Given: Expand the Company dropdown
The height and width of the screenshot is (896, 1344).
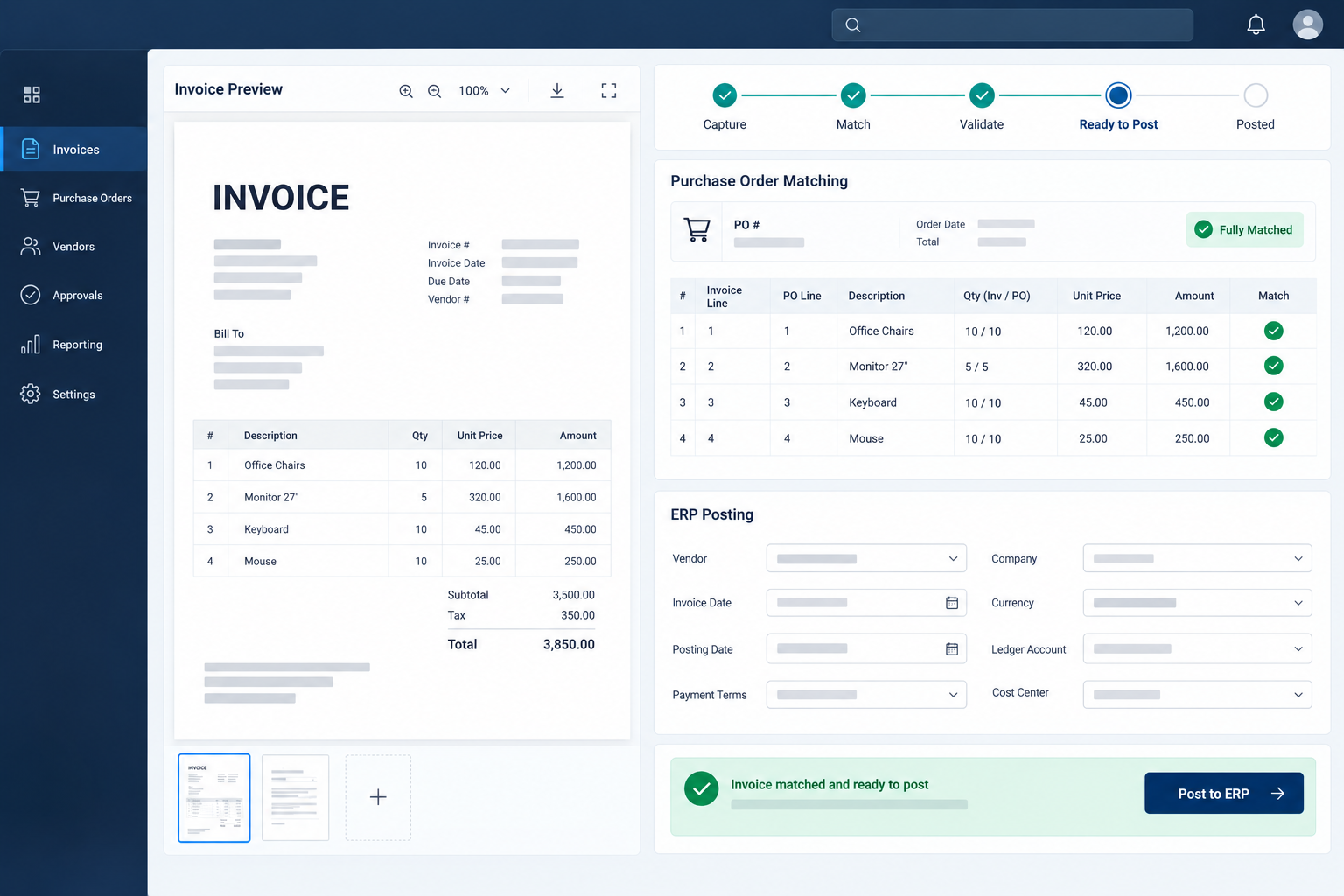Looking at the screenshot, I should [1197, 558].
